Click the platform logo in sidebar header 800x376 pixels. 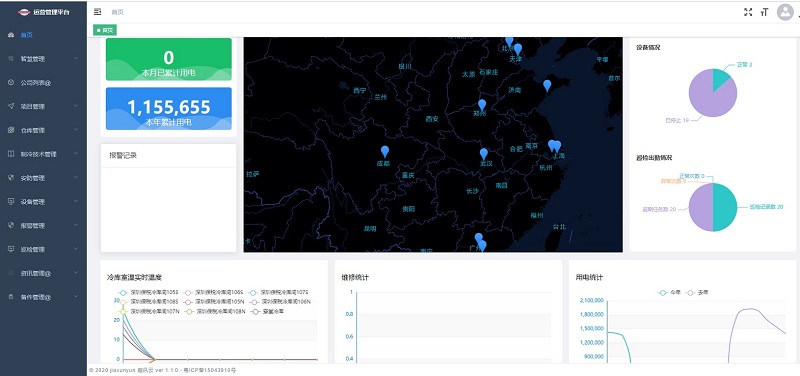pos(24,12)
